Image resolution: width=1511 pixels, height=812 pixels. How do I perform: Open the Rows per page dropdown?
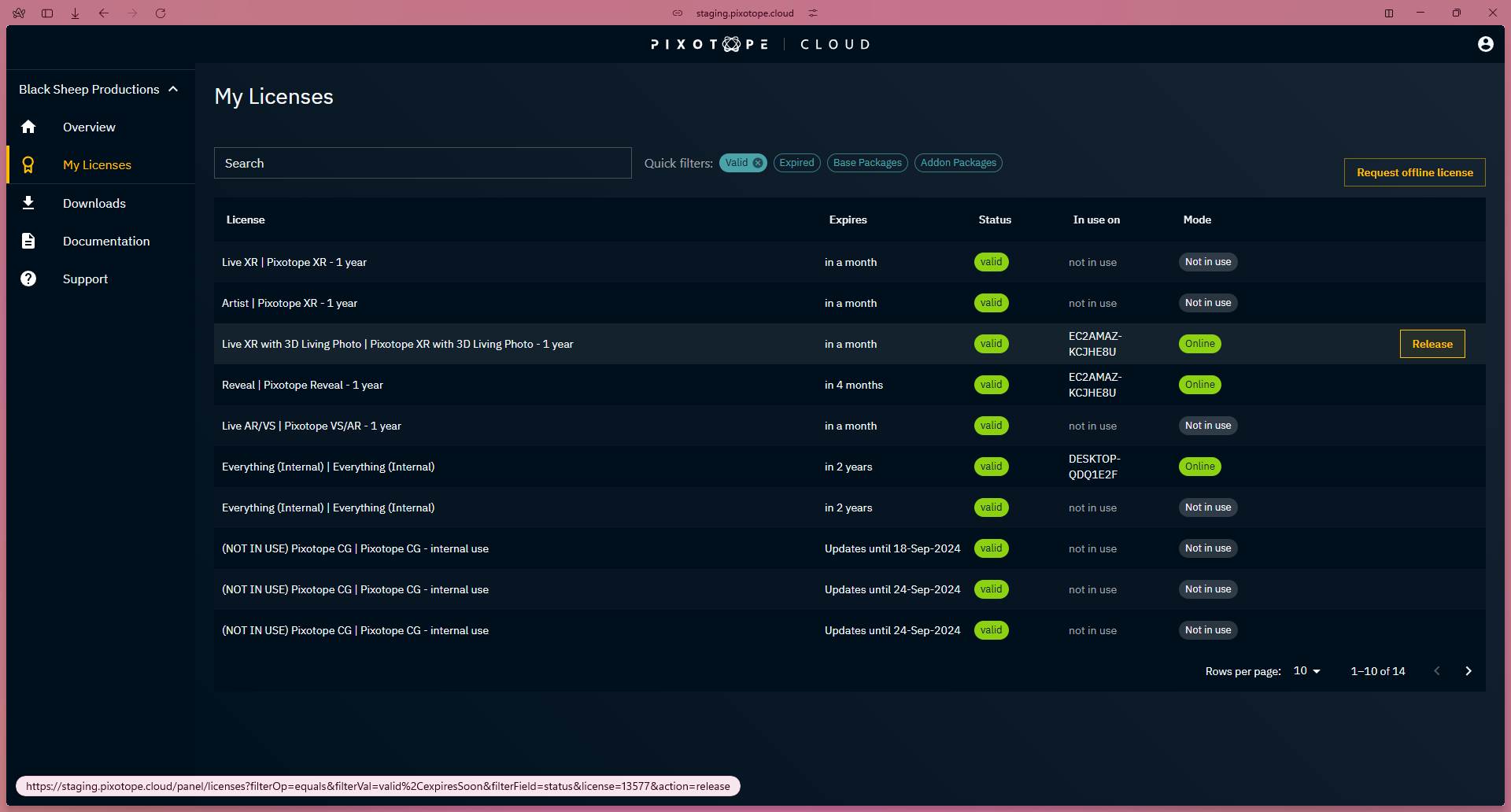coord(1306,670)
